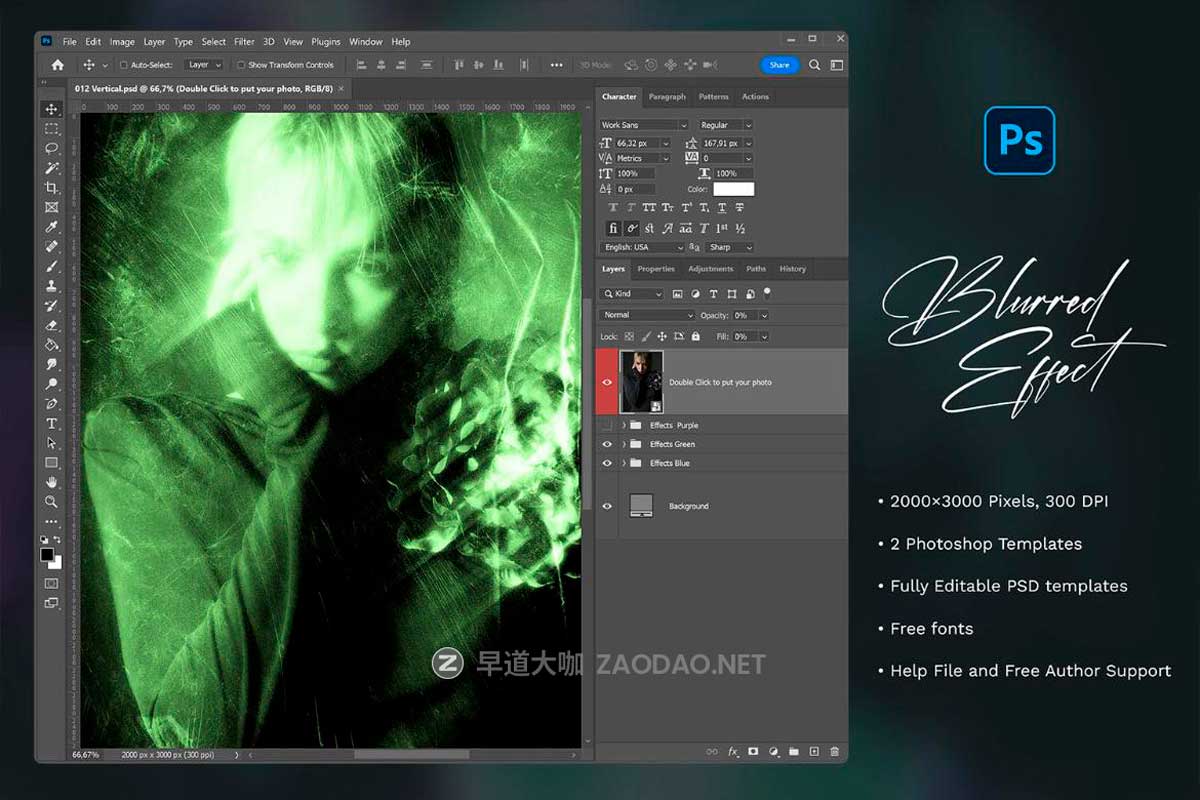
Task: Click the Share button
Action: [779, 64]
